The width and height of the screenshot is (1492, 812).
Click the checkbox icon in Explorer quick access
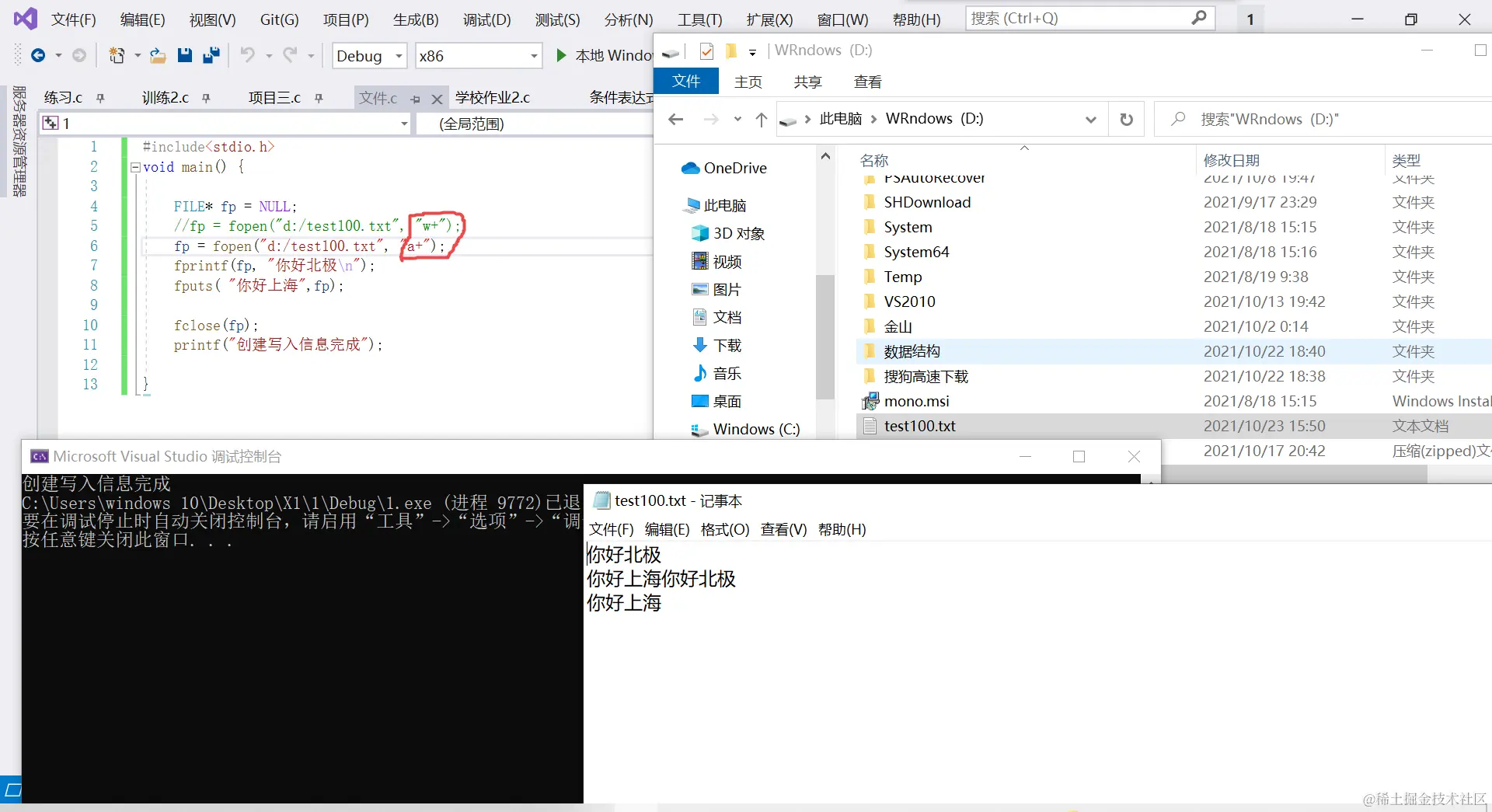click(x=706, y=51)
